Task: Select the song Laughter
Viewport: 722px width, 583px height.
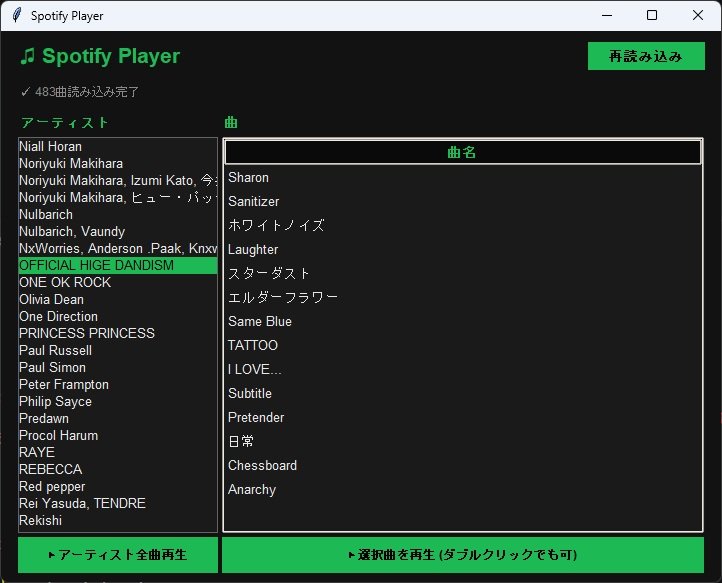Action: pos(462,250)
